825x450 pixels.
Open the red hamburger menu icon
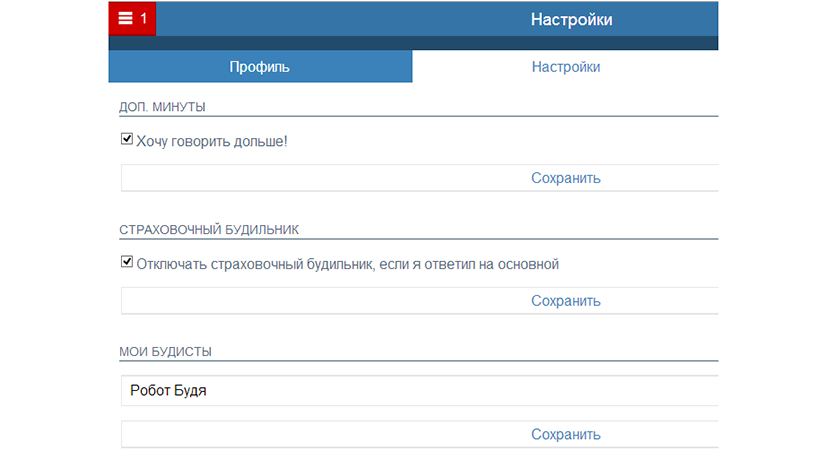(125, 19)
